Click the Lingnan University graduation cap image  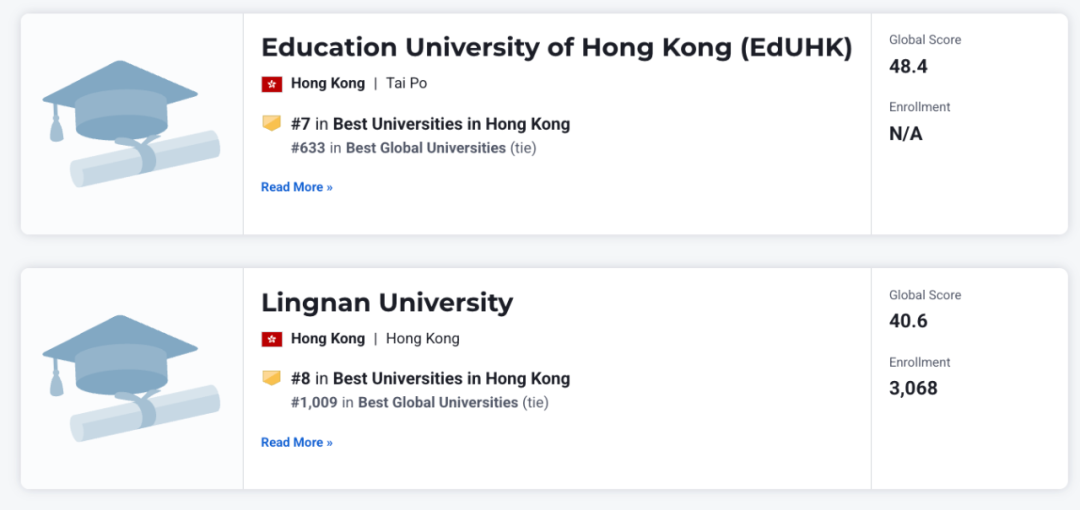[x=131, y=379]
